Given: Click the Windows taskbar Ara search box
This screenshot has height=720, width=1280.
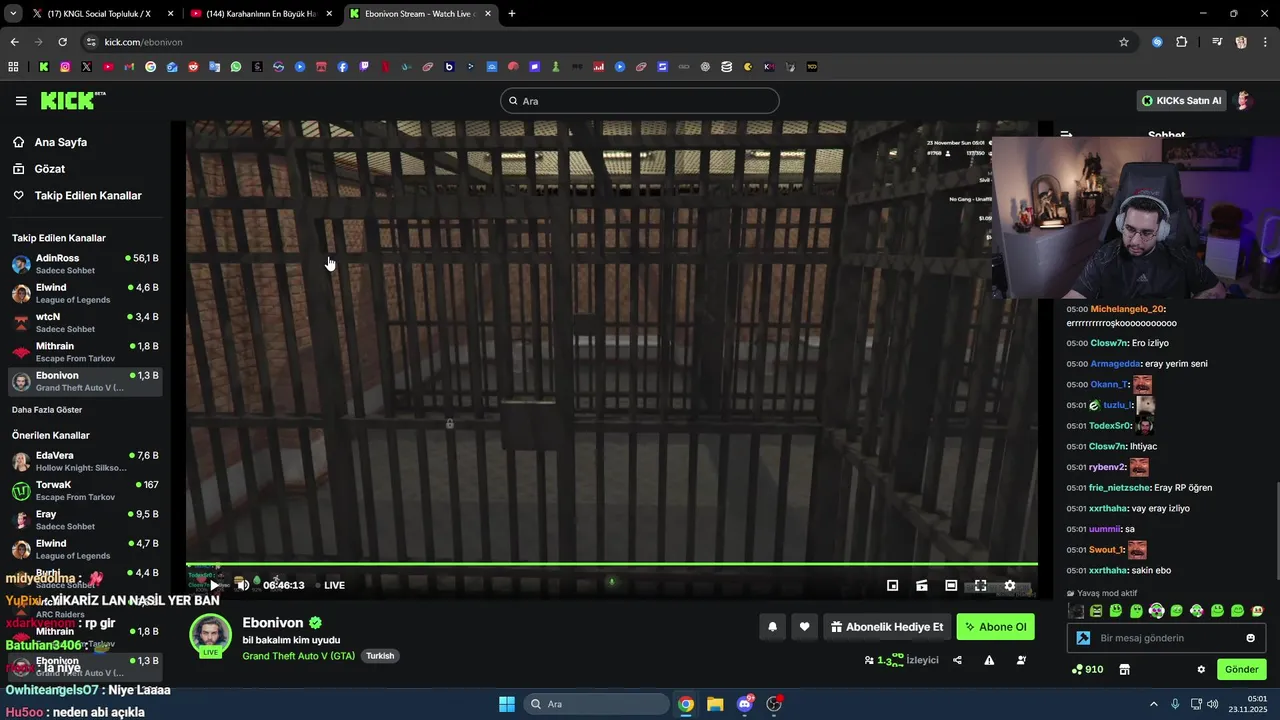Looking at the screenshot, I should (x=597, y=704).
